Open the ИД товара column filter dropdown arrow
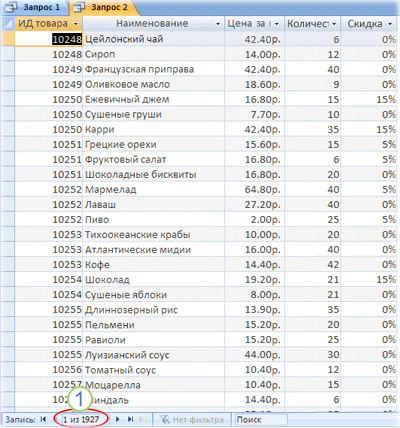This screenshot has width=400, height=428. (x=76, y=24)
